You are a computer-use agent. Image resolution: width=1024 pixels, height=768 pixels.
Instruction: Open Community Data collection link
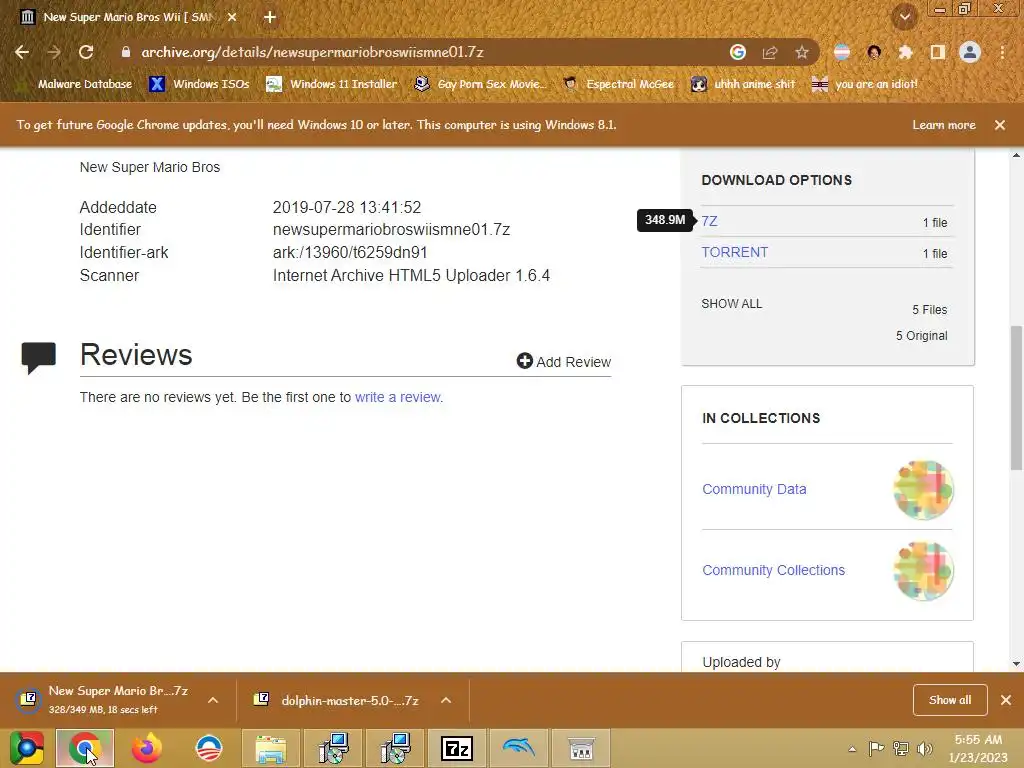[754, 489]
